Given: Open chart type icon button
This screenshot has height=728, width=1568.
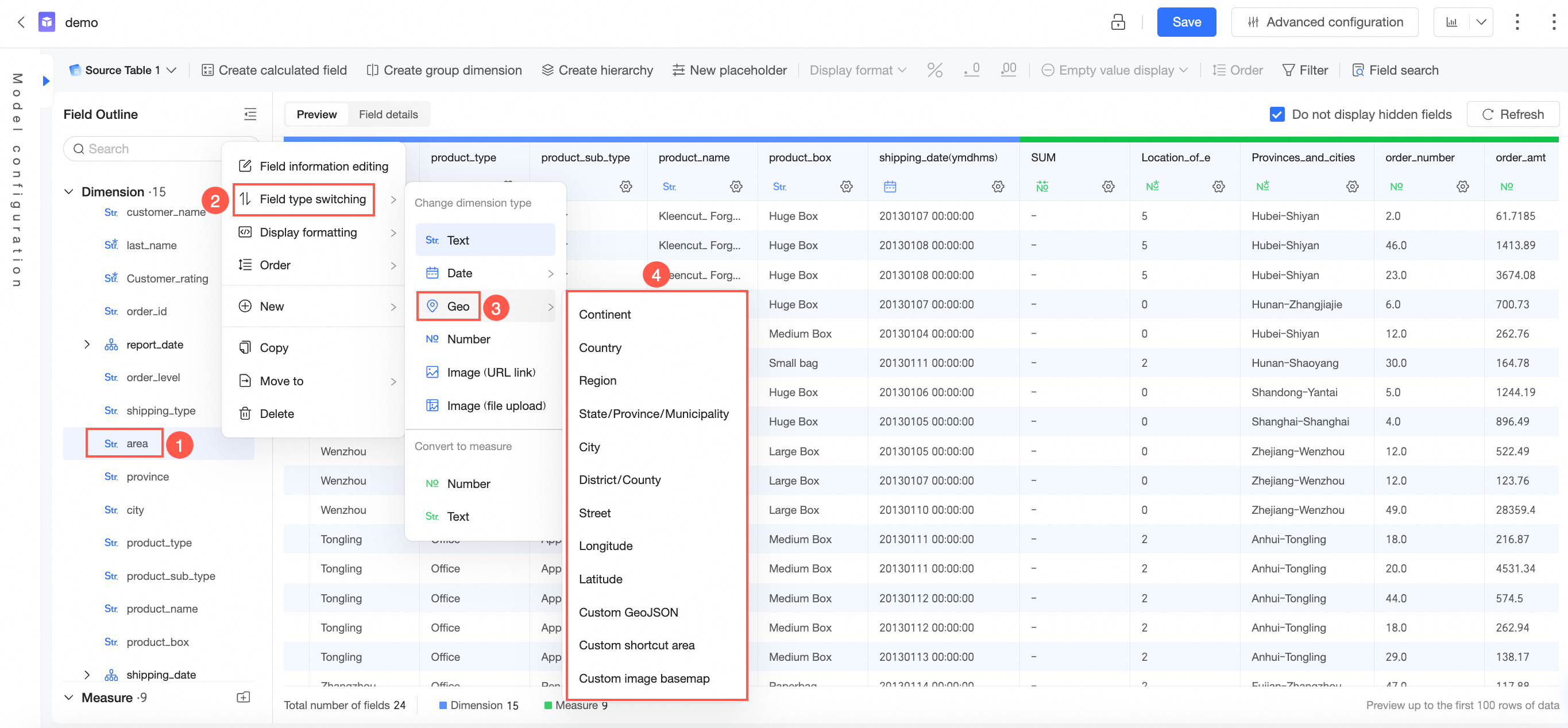Looking at the screenshot, I should [1452, 22].
